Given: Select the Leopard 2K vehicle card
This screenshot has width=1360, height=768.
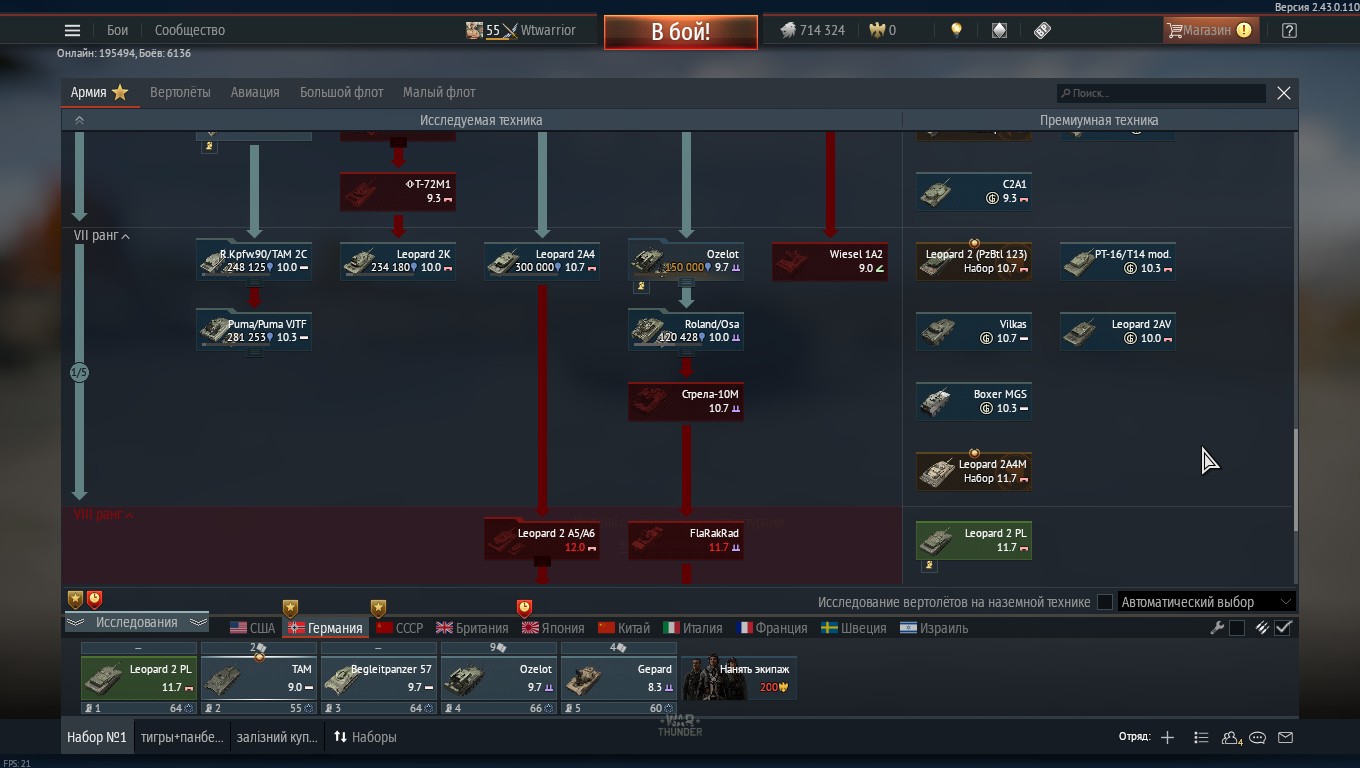Looking at the screenshot, I should (x=398, y=261).
